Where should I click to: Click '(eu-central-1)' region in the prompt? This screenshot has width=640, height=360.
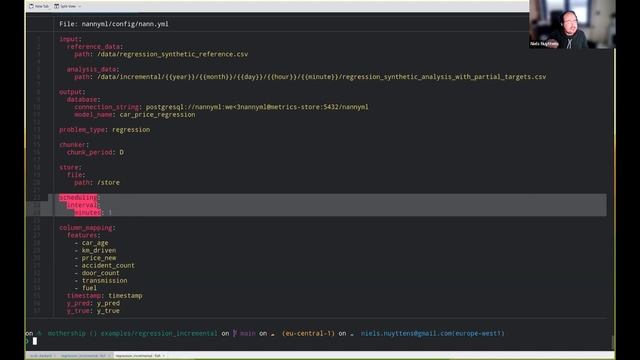(308, 333)
